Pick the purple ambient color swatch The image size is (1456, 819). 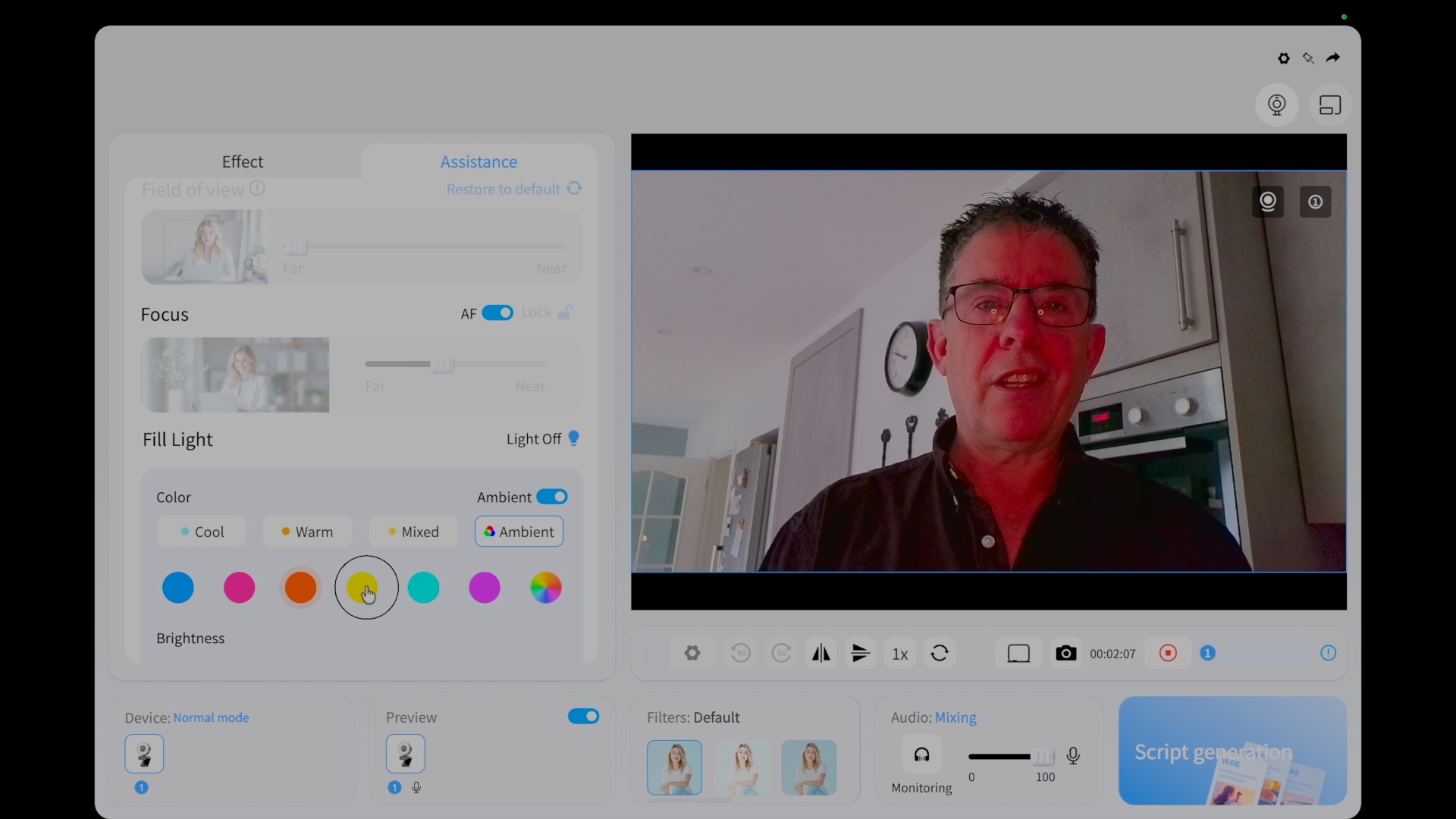click(485, 588)
